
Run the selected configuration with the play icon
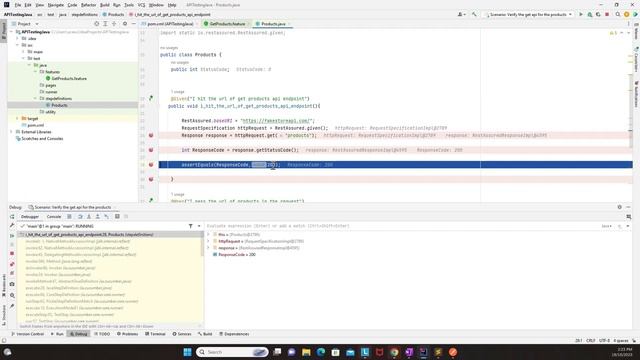581,14
